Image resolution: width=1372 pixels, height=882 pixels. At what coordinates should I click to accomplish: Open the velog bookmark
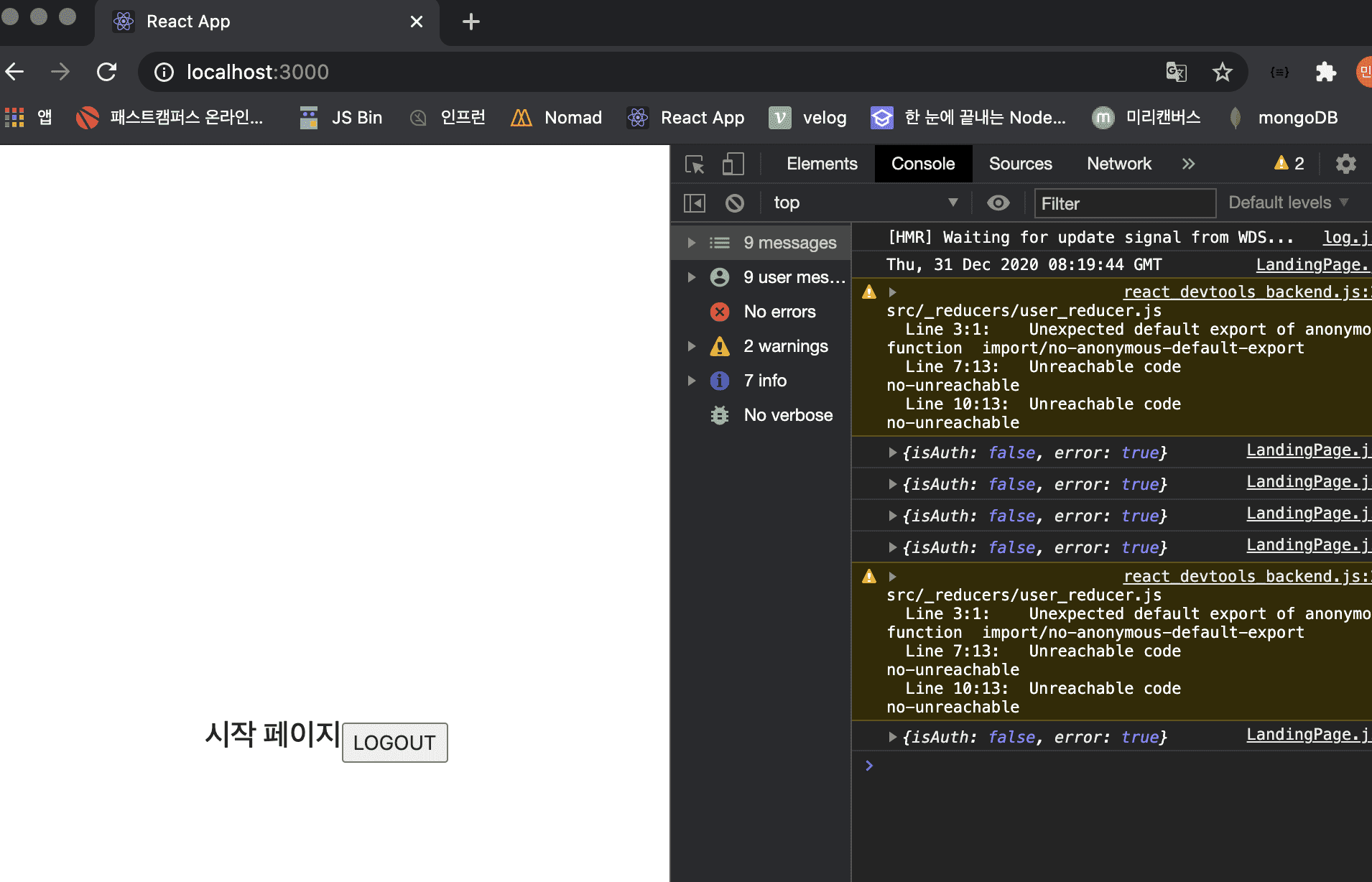[x=808, y=118]
